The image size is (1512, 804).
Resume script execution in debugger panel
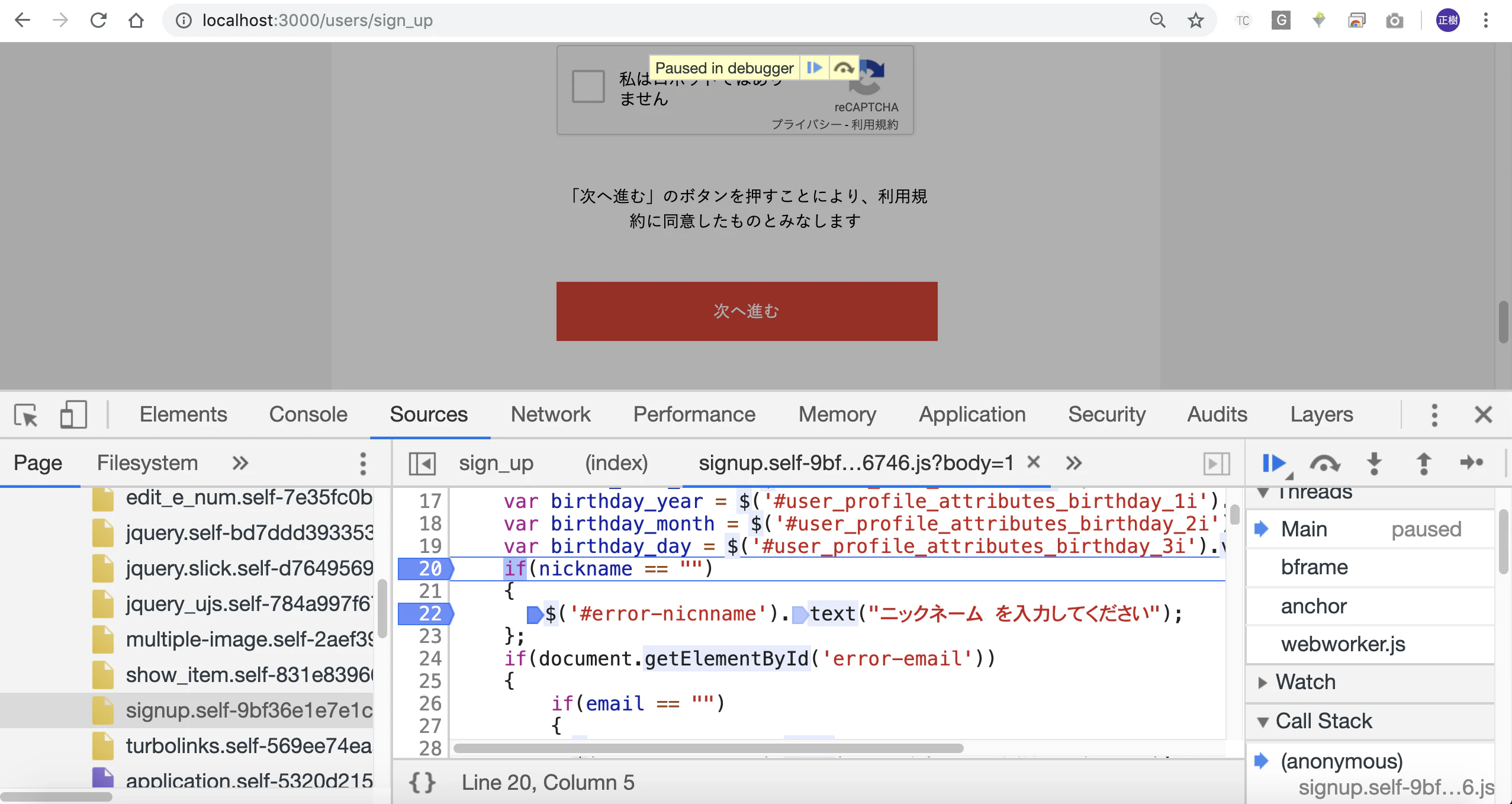click(x=1274, y=463)
